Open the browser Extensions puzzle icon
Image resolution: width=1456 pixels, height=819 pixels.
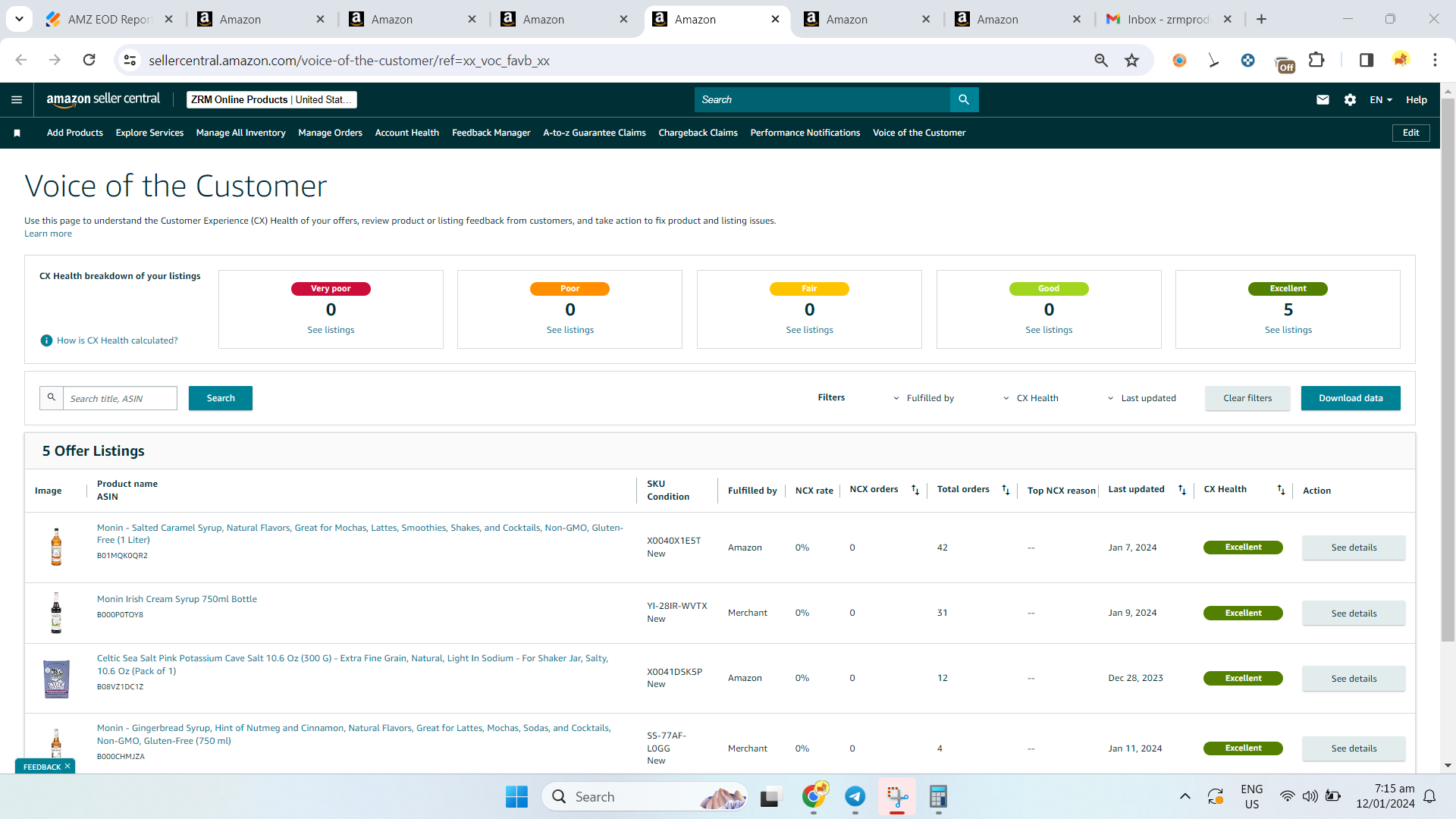point(1316,60)
